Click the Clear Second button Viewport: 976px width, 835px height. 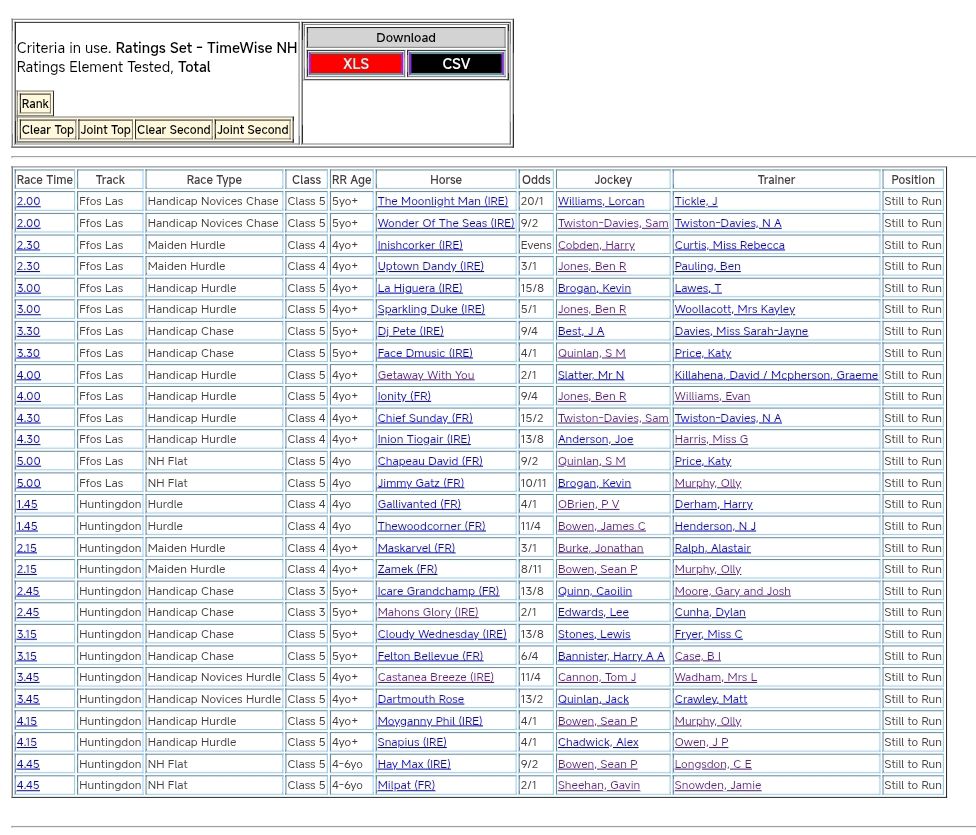pyautogui.click(x=174, y=130)
